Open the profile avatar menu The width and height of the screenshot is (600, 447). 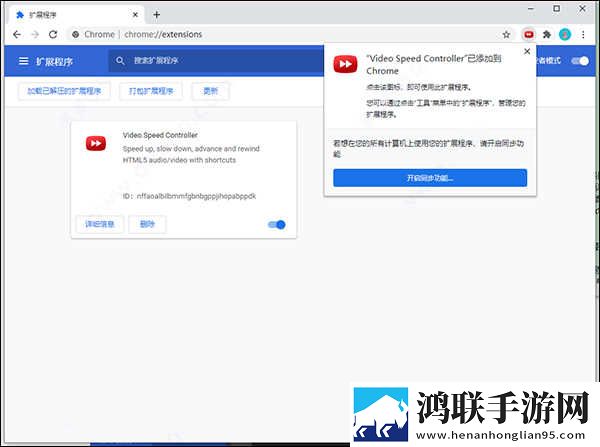point(565,35)
